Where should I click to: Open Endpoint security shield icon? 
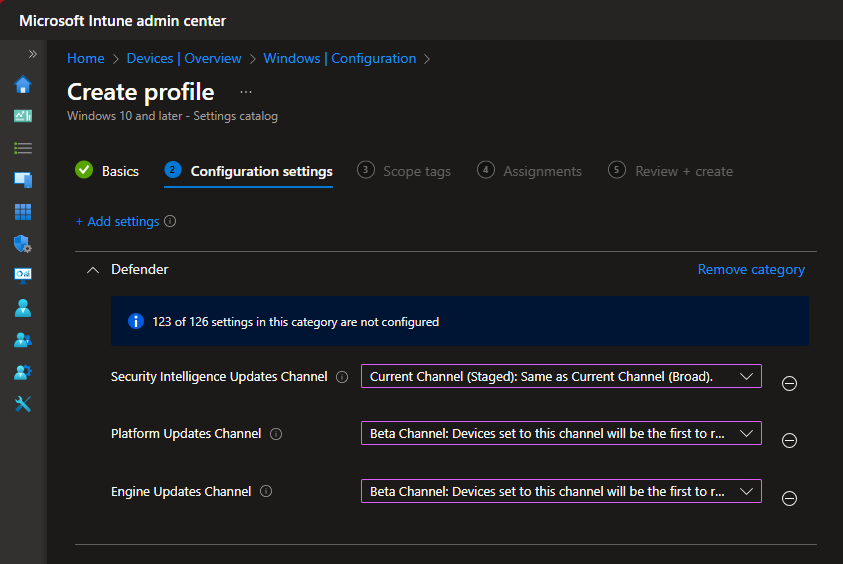(23, 244)
